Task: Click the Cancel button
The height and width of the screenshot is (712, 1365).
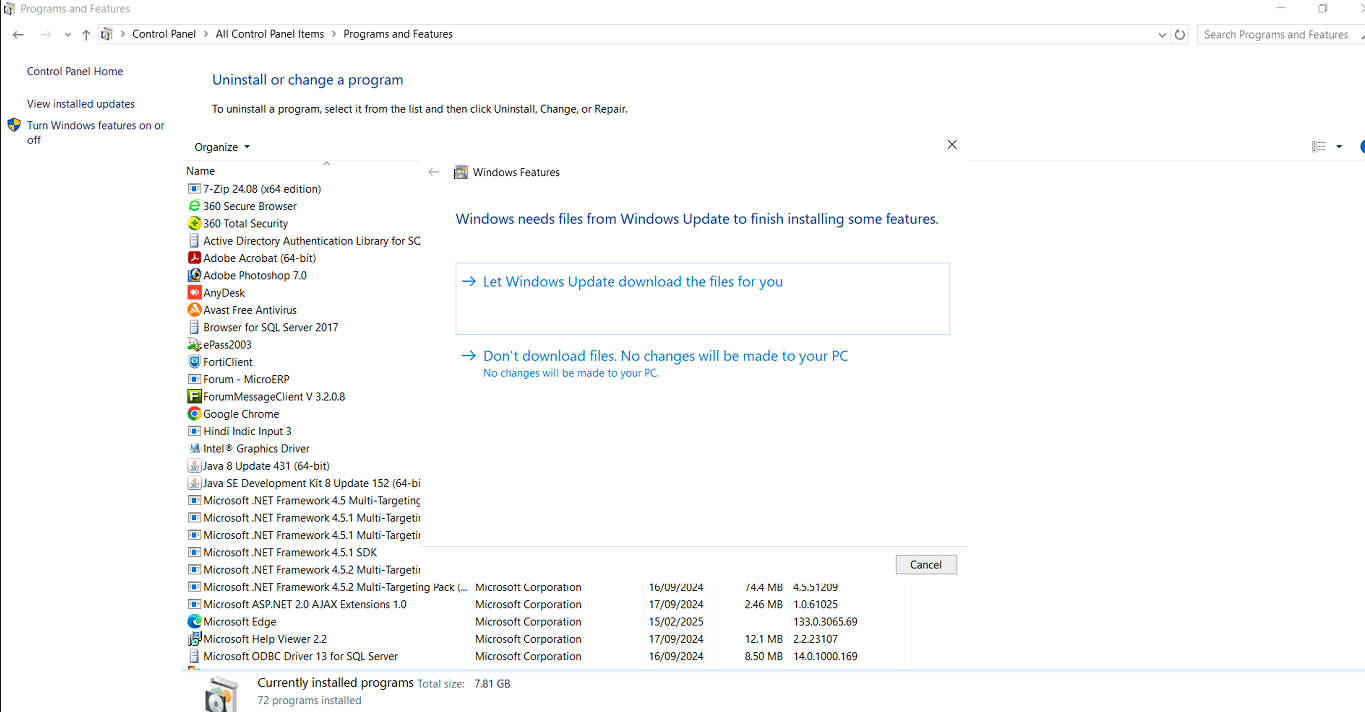Action: 926,565
